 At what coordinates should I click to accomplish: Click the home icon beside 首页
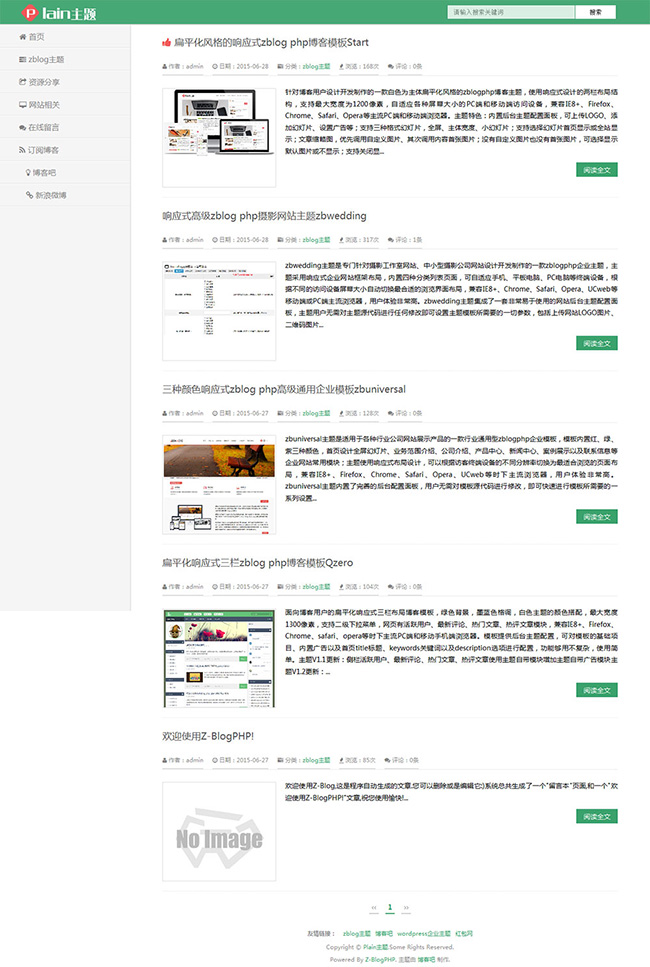click(x=23, y=36)
